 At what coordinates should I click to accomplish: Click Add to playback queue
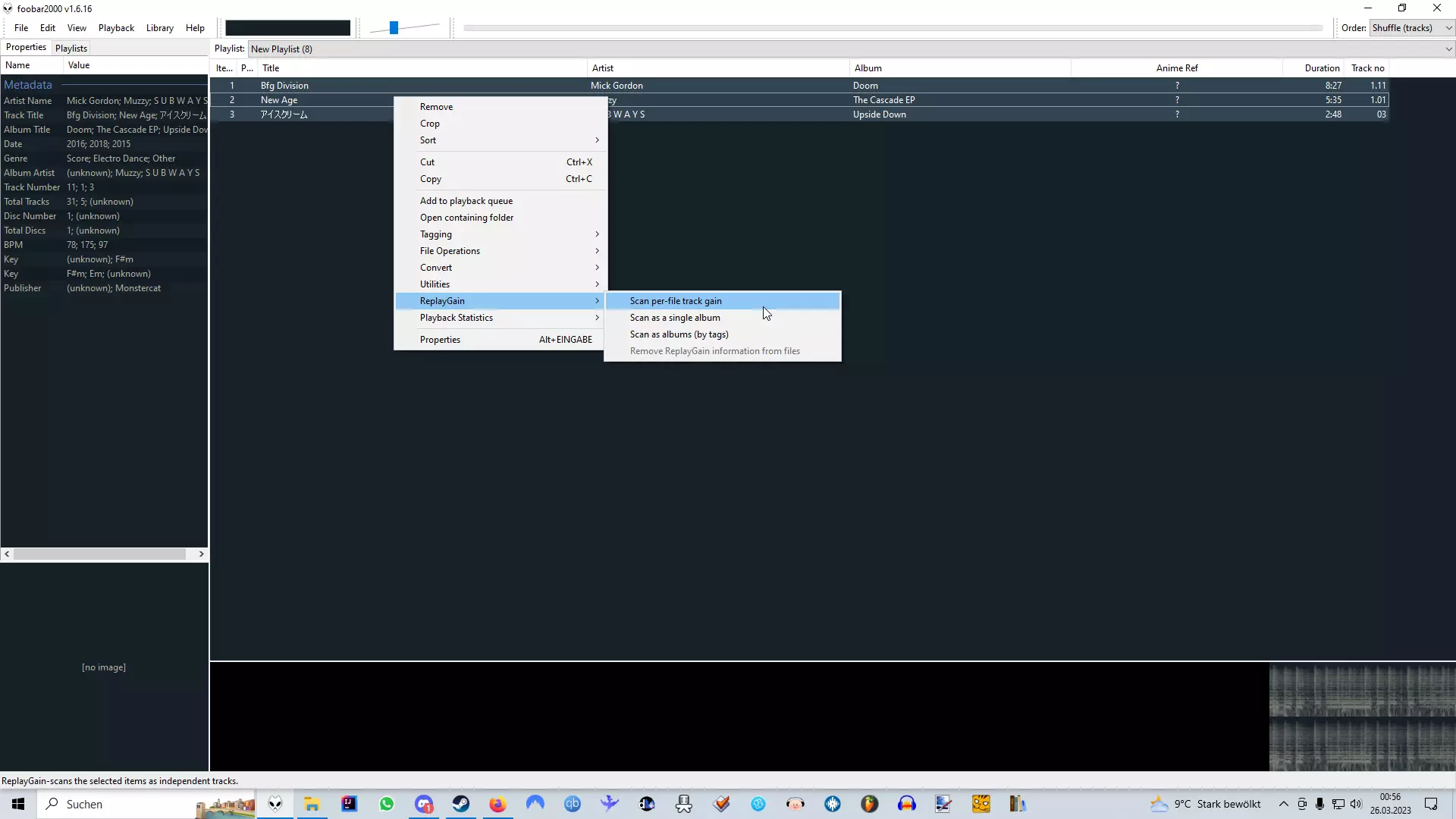click(x=466, y=201)
